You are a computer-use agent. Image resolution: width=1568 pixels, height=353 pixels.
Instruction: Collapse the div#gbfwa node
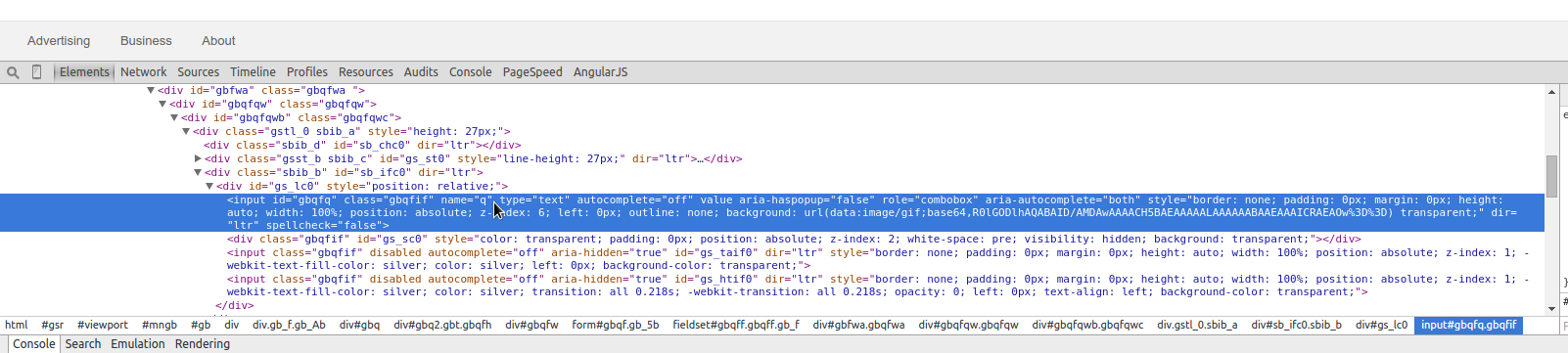coord(151,90)
